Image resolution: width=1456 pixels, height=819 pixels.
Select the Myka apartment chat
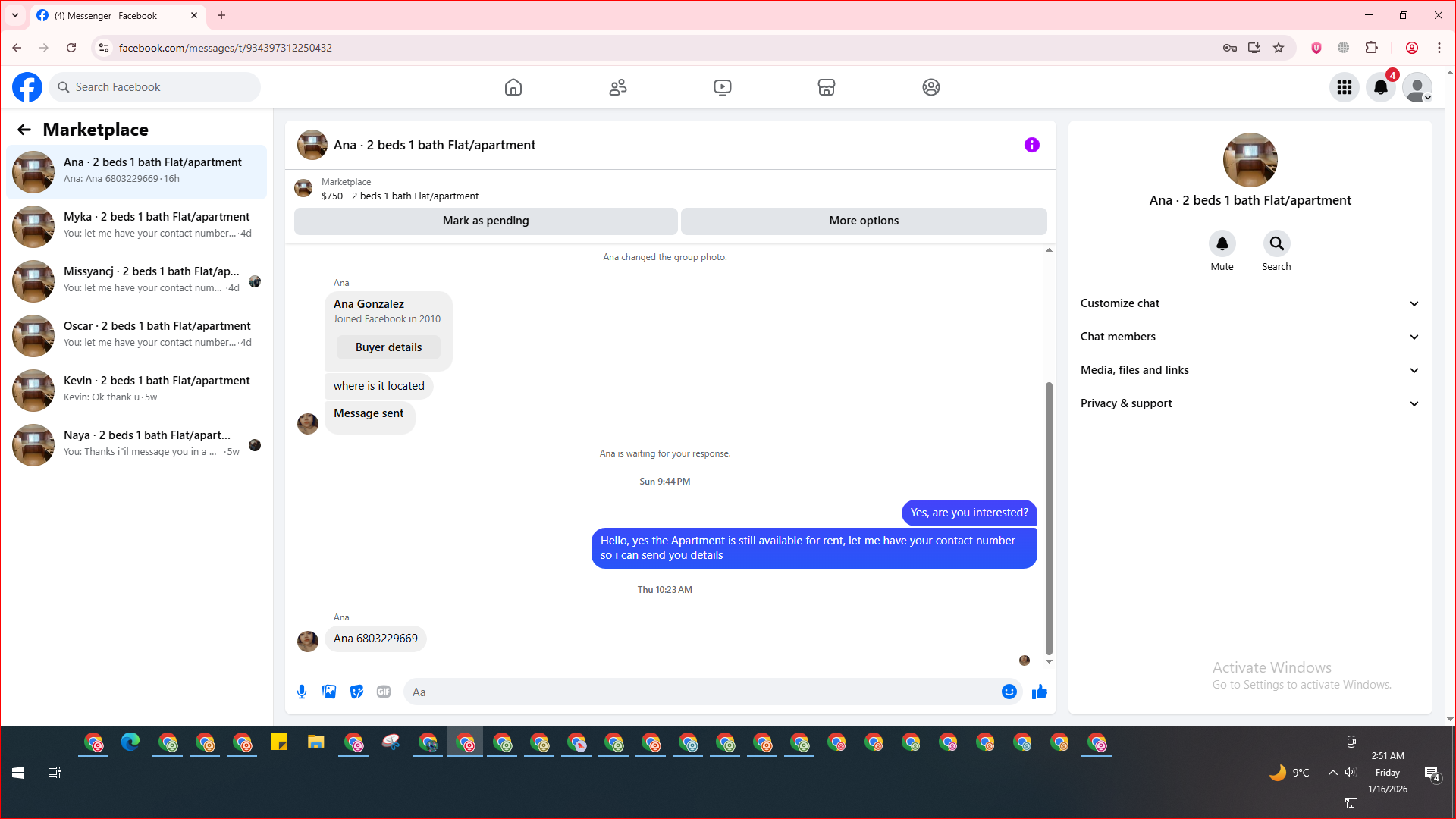pos(136,226)
